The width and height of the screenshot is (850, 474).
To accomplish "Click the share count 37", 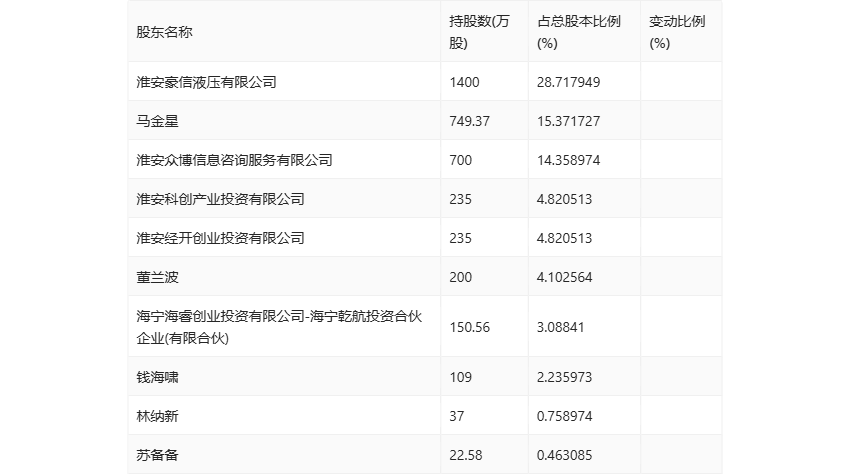I will point(456,416).
